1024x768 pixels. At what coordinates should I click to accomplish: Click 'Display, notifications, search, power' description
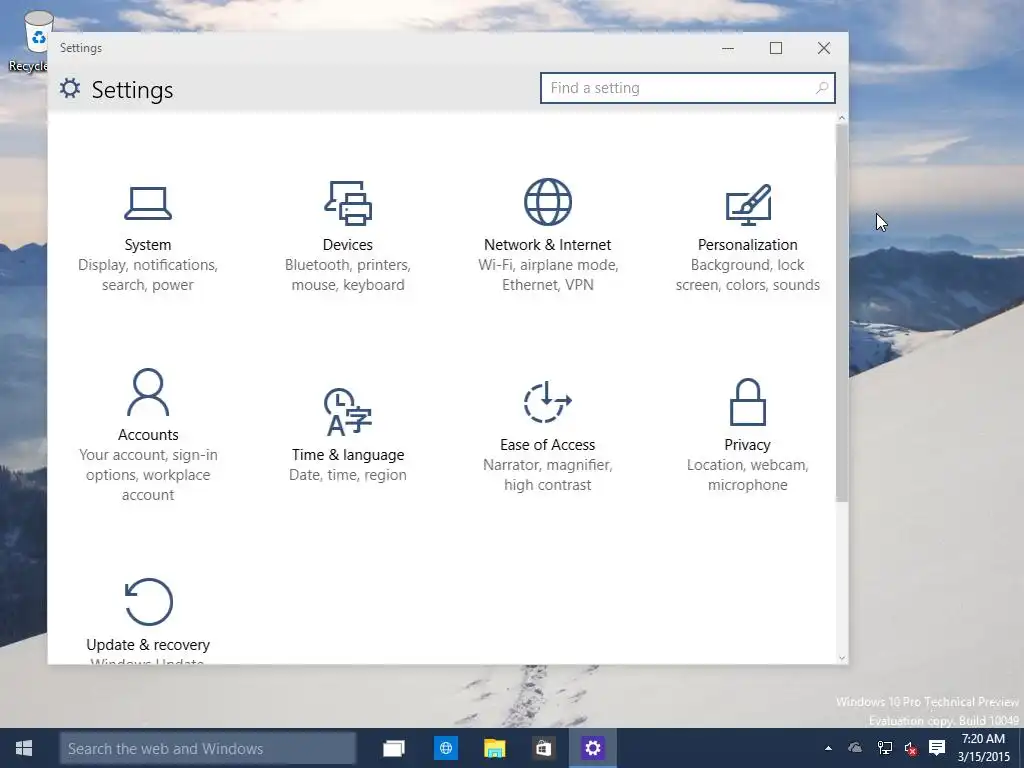[x=148, y=275]
